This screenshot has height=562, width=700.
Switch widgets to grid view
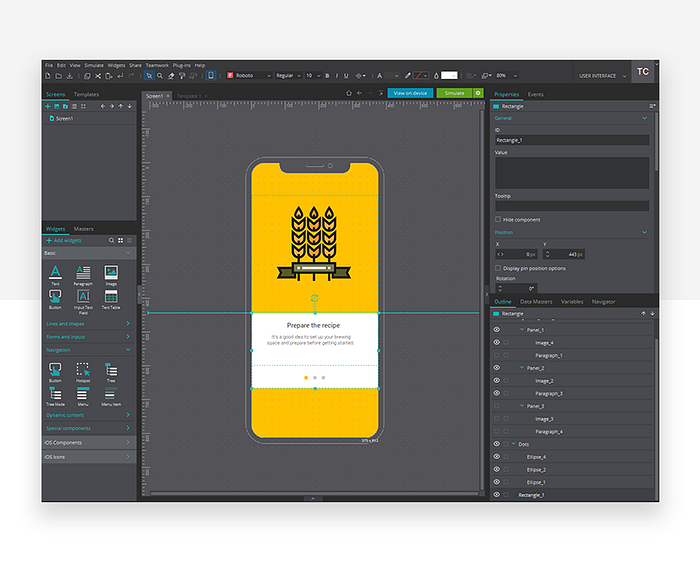pyautogui.click(x=121, y=240)
